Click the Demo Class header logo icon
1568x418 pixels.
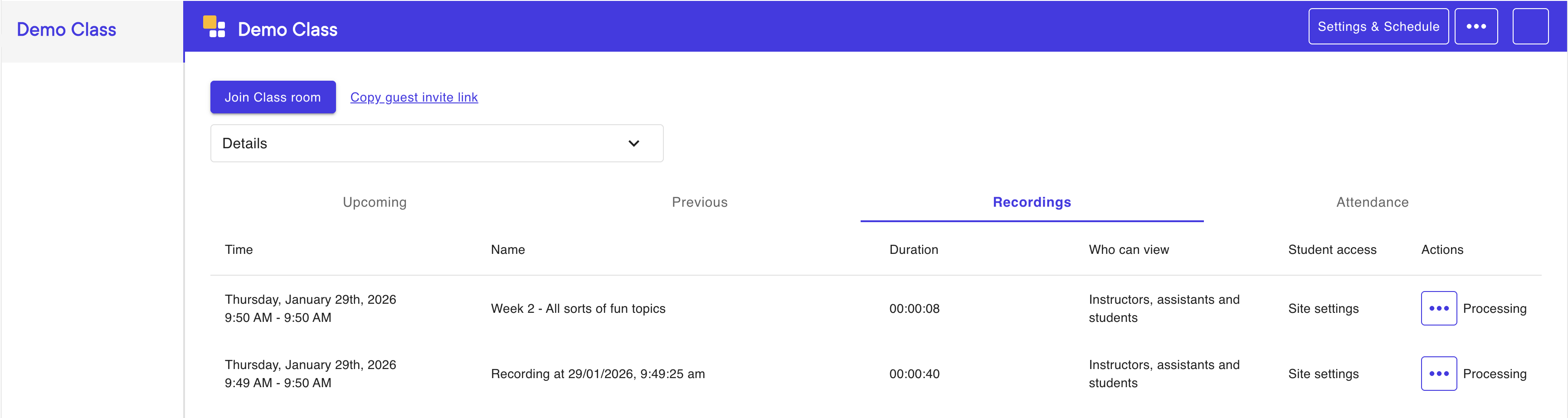tap(214, 27)
